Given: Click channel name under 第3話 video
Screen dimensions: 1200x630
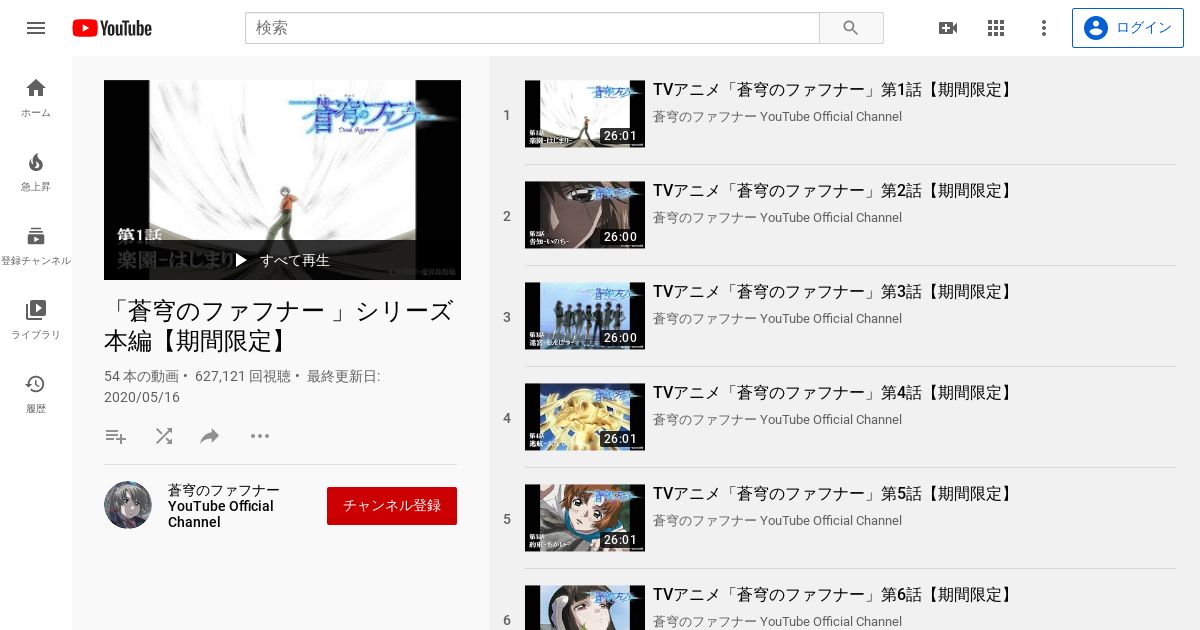Looking at the screenshot, I should 777,319.
